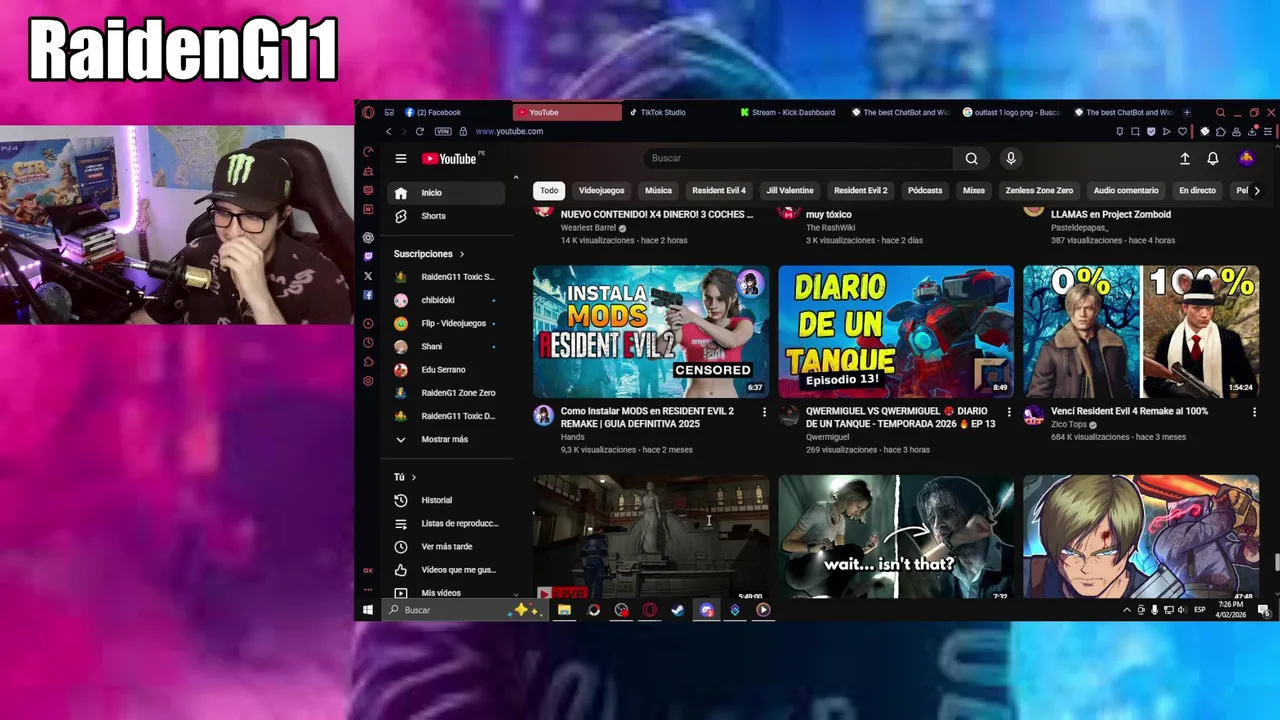Select the Música filter chip
Viewport: 1280px width, 720px height.
click(658, 190)
